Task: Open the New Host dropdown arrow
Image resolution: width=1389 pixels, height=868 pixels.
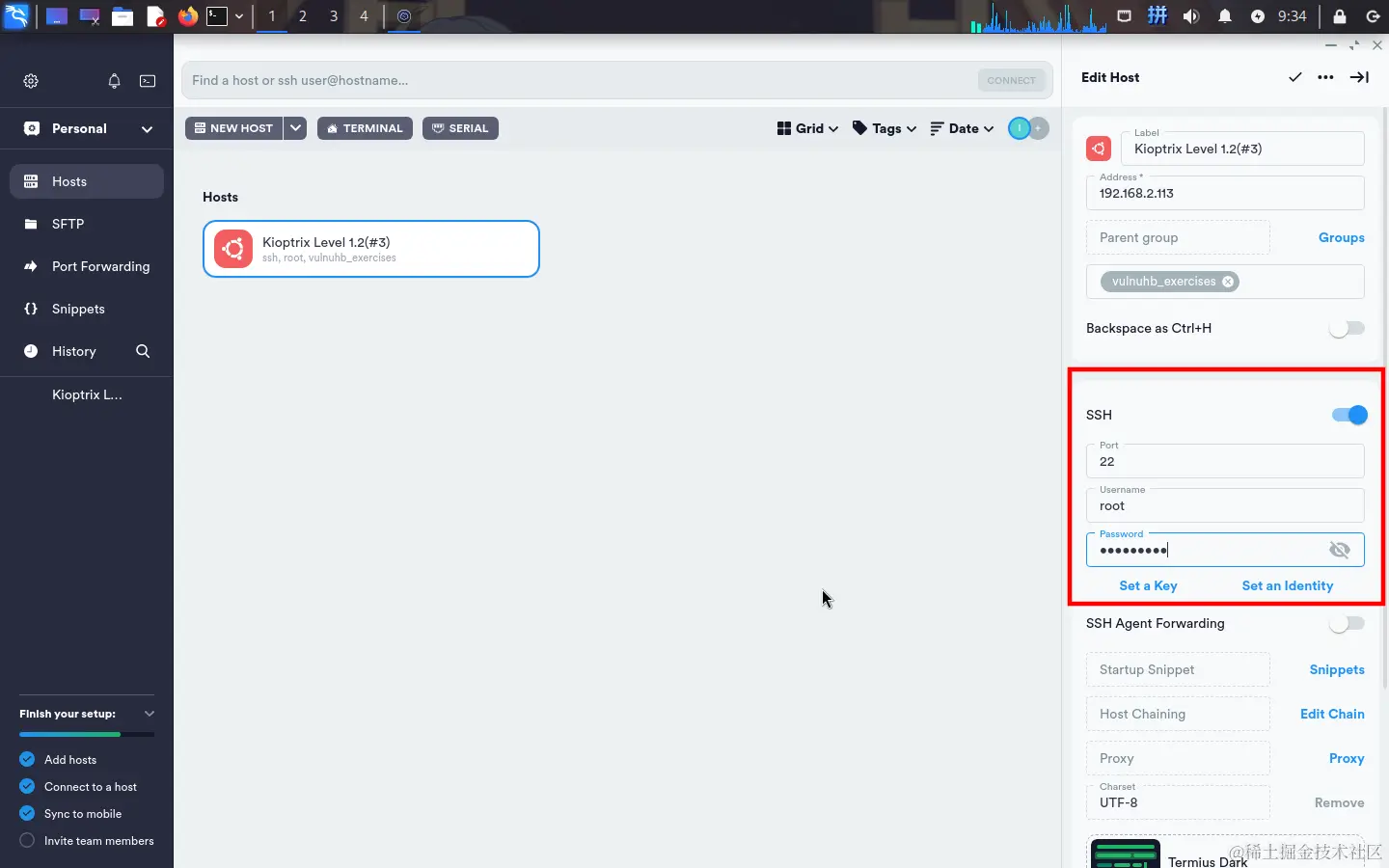Action: click(296, 128)
